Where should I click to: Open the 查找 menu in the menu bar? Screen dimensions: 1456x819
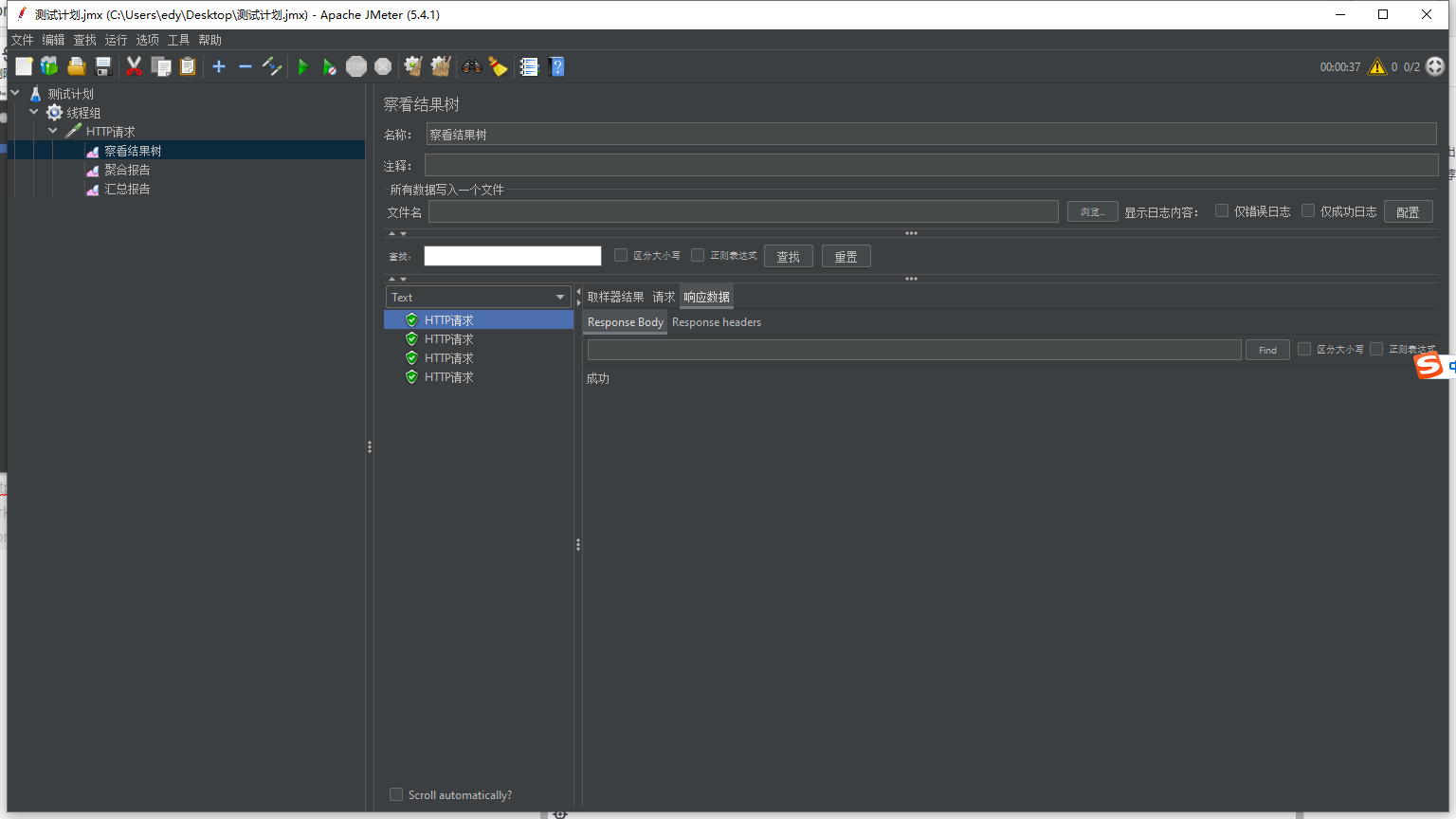click(x=84, y=40)
